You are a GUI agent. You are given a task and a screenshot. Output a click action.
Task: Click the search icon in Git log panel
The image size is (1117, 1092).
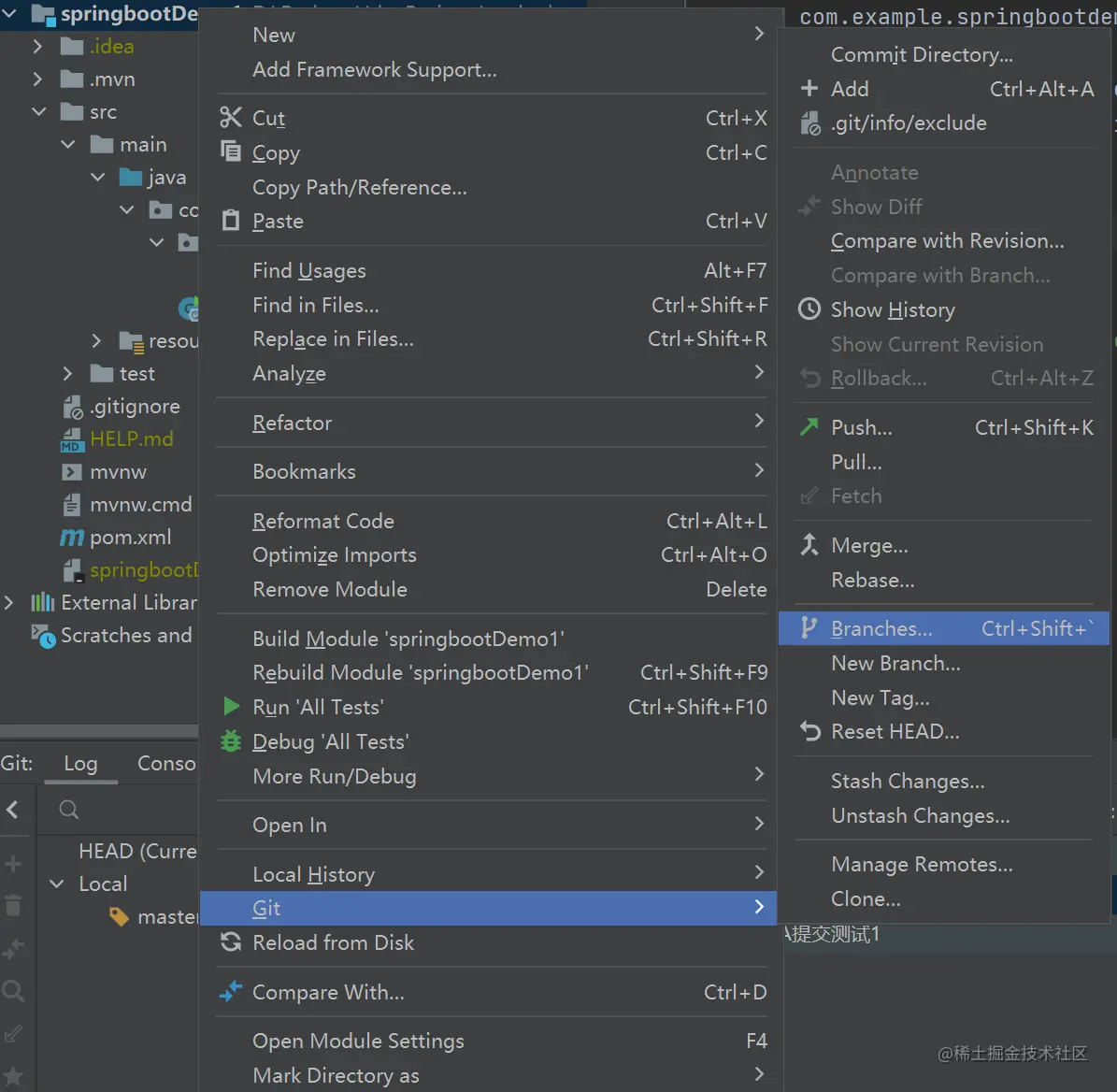[69, 810]
